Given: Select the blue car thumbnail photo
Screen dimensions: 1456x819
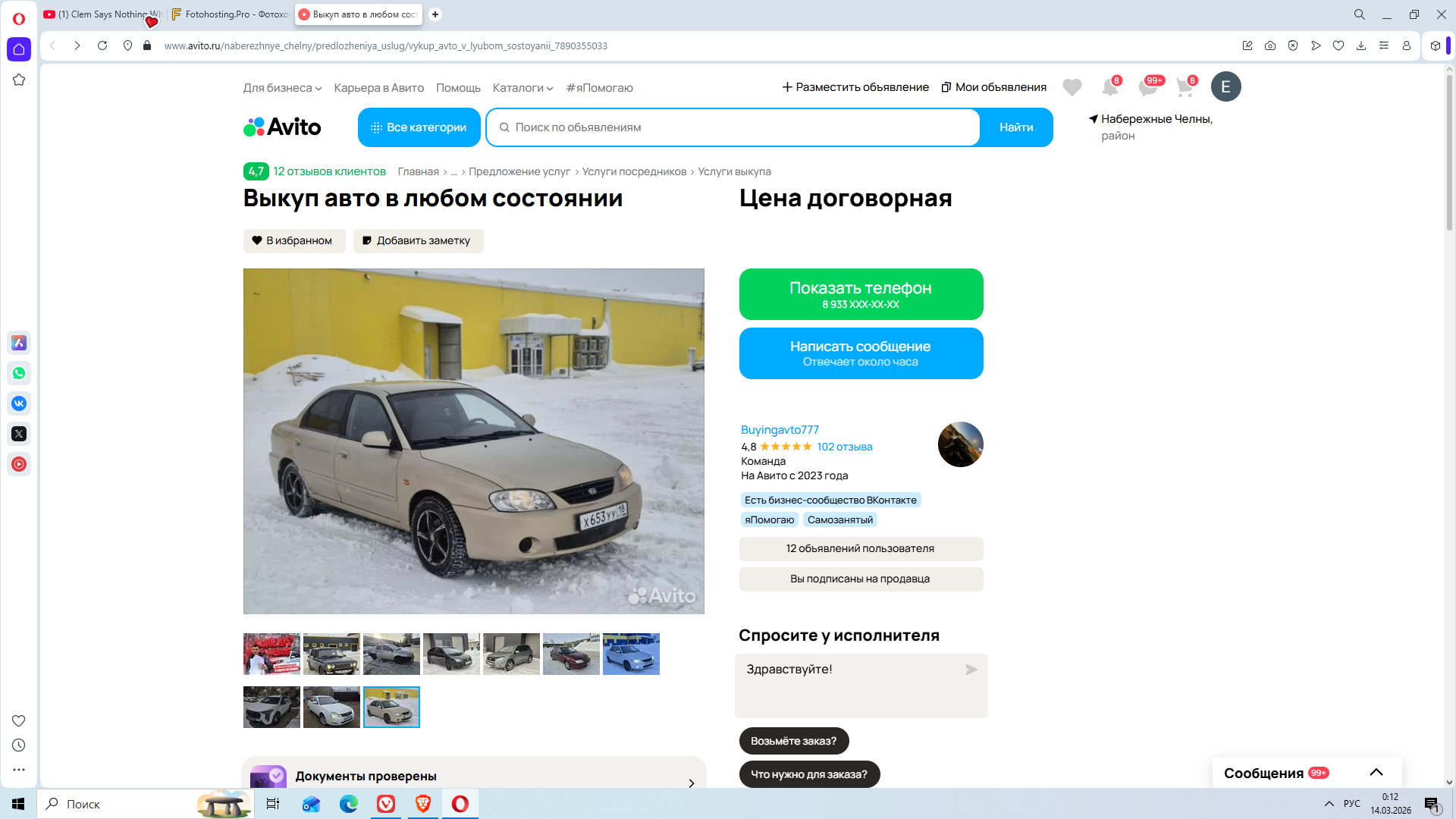Looking at the screenshot, I should [631, 654].
